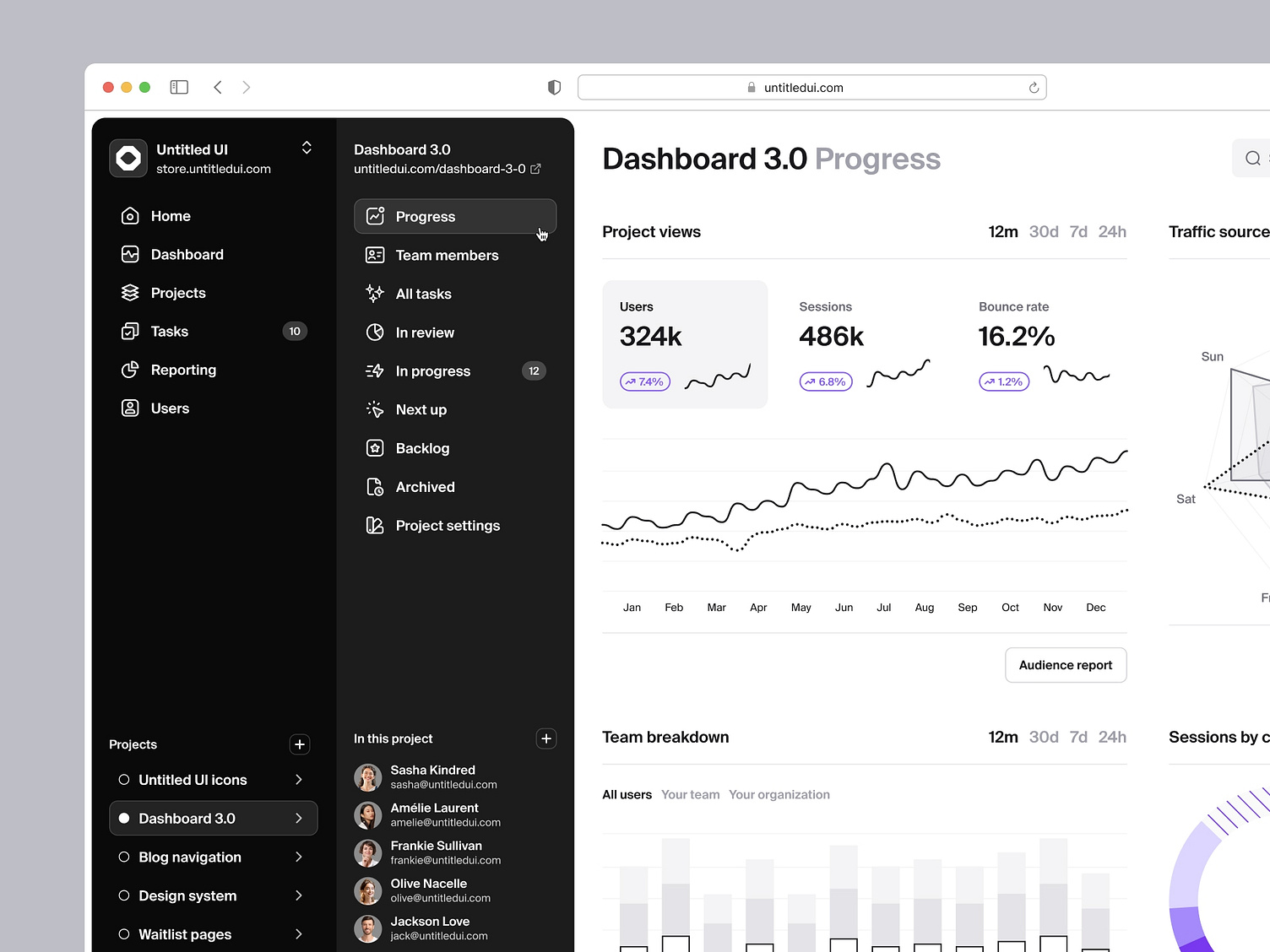1270x952 pixels.
Task: Select the 30d time range for Project views
Action: tap(1044, 231)
